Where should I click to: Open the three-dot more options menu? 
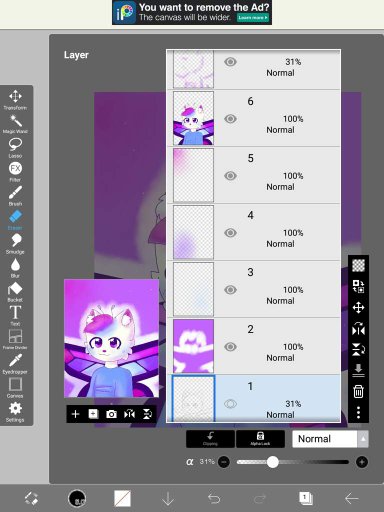pos(358,413)
